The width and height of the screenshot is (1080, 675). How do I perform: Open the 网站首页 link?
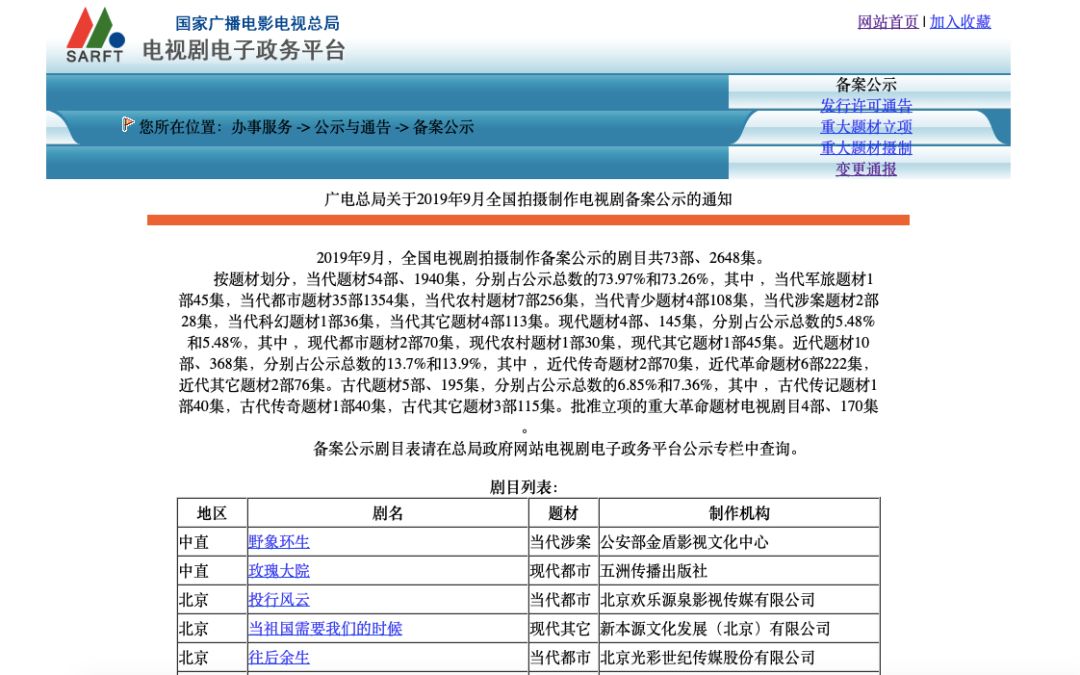(888, 22)
